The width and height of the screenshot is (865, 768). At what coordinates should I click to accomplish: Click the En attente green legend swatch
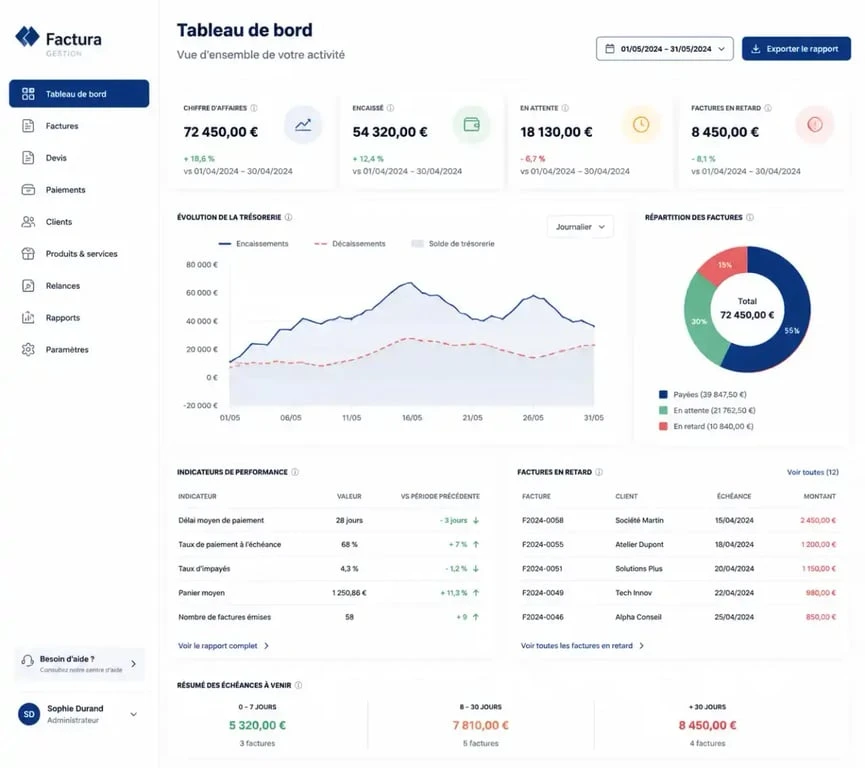click(663, 410)
